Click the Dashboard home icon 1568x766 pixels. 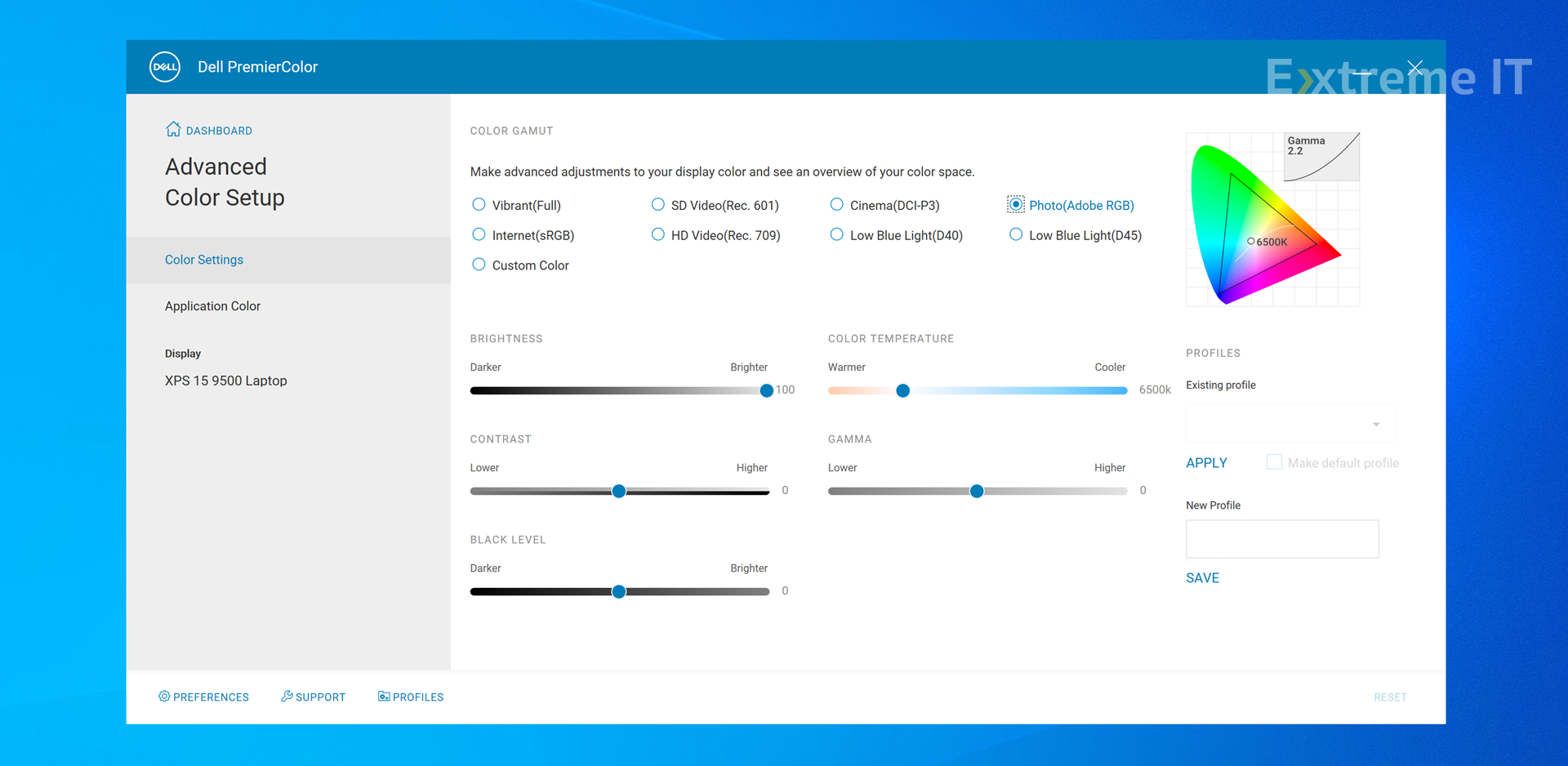tap(173, 129)
